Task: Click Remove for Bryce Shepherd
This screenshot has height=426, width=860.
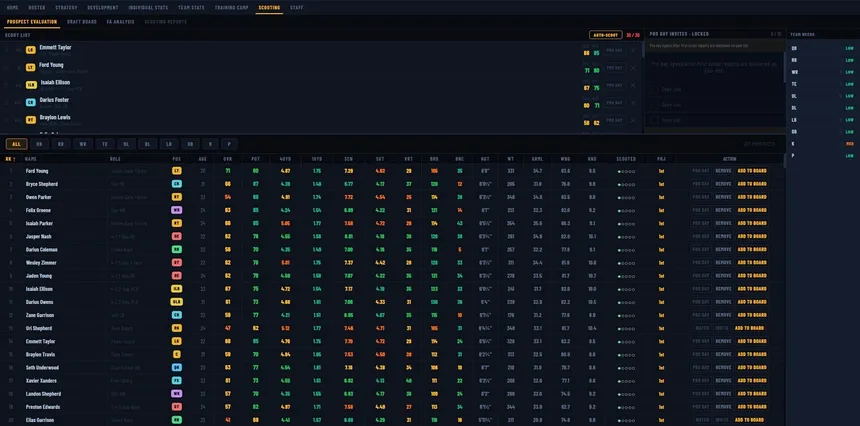Action: 723,184
